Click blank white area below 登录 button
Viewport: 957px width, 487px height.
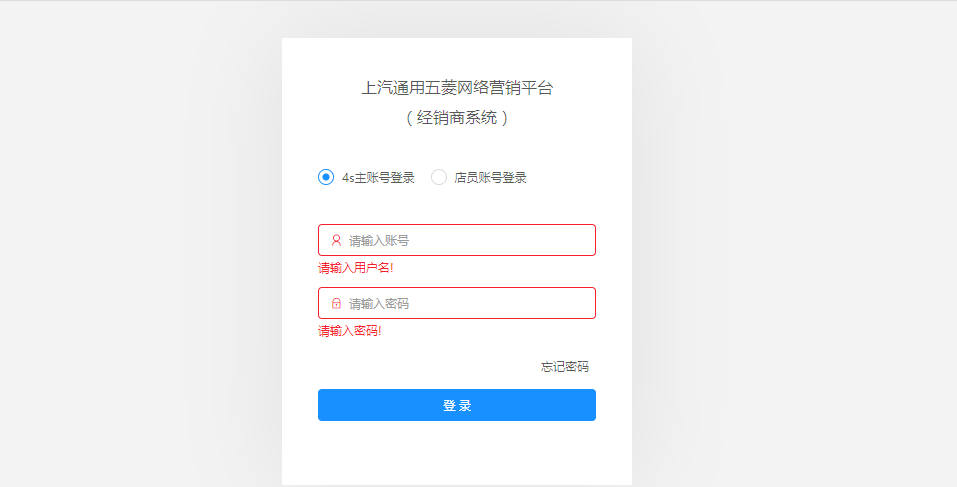[x=457, y=453]
